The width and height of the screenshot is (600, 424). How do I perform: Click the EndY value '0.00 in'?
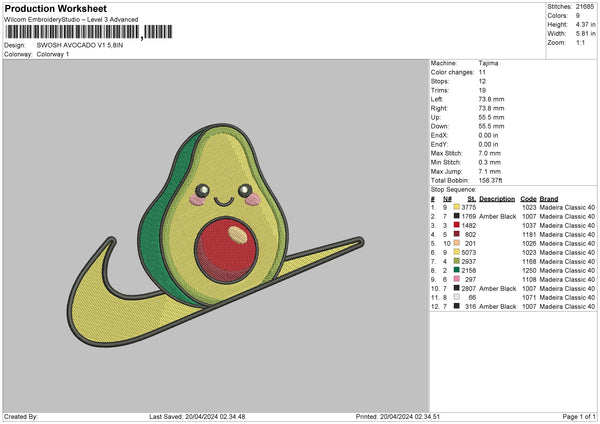[x=488, y=144]
